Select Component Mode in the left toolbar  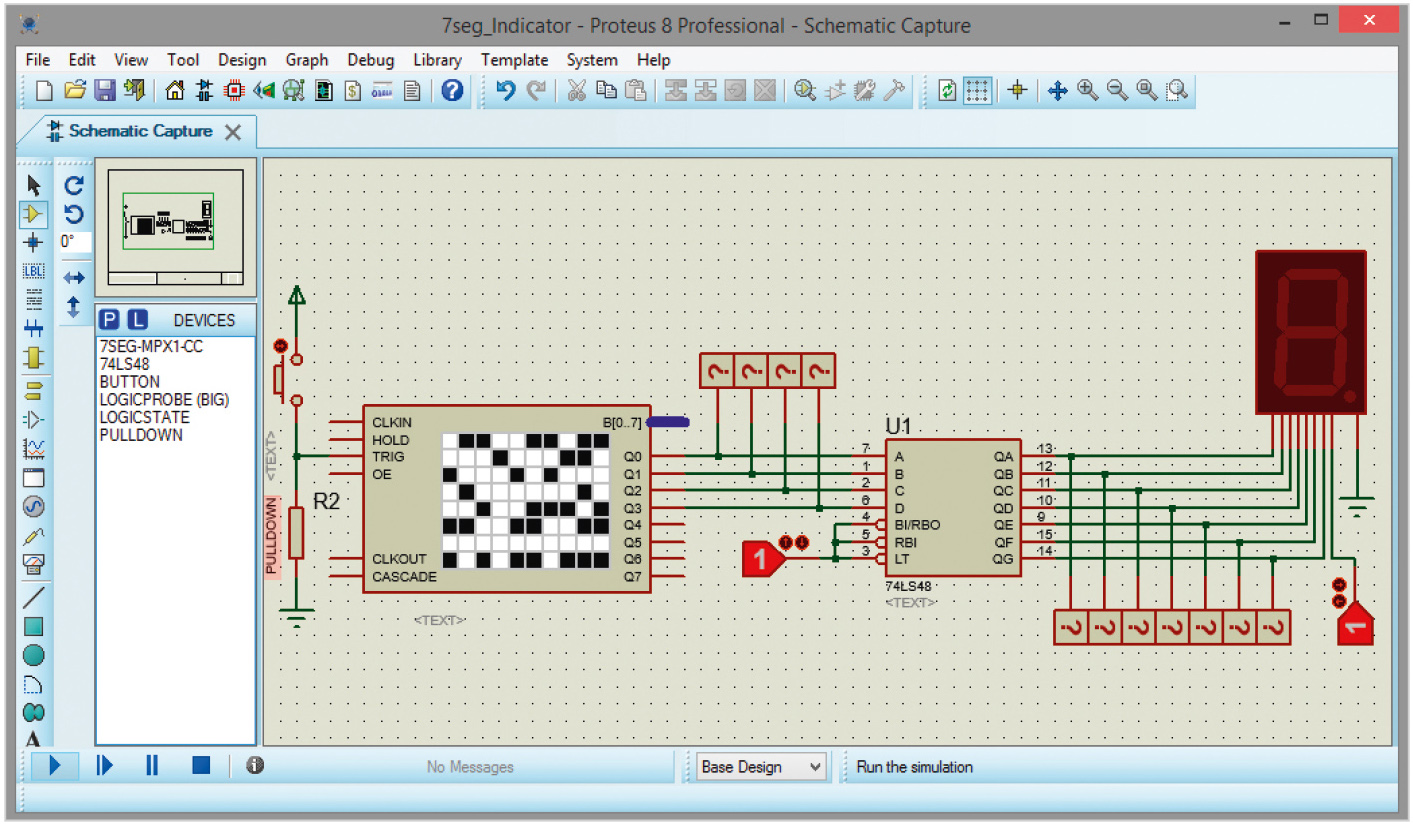coord(34,213)
